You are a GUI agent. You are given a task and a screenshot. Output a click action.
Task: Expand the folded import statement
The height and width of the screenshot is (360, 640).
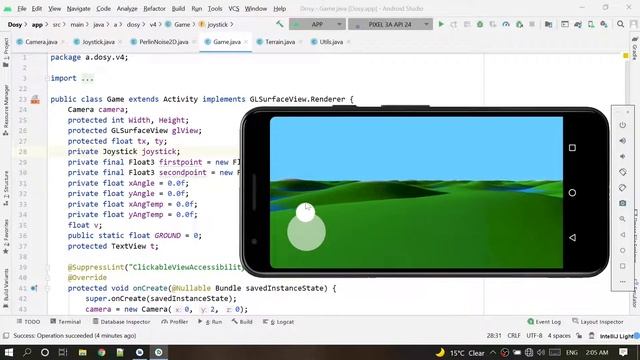[88, 78]
